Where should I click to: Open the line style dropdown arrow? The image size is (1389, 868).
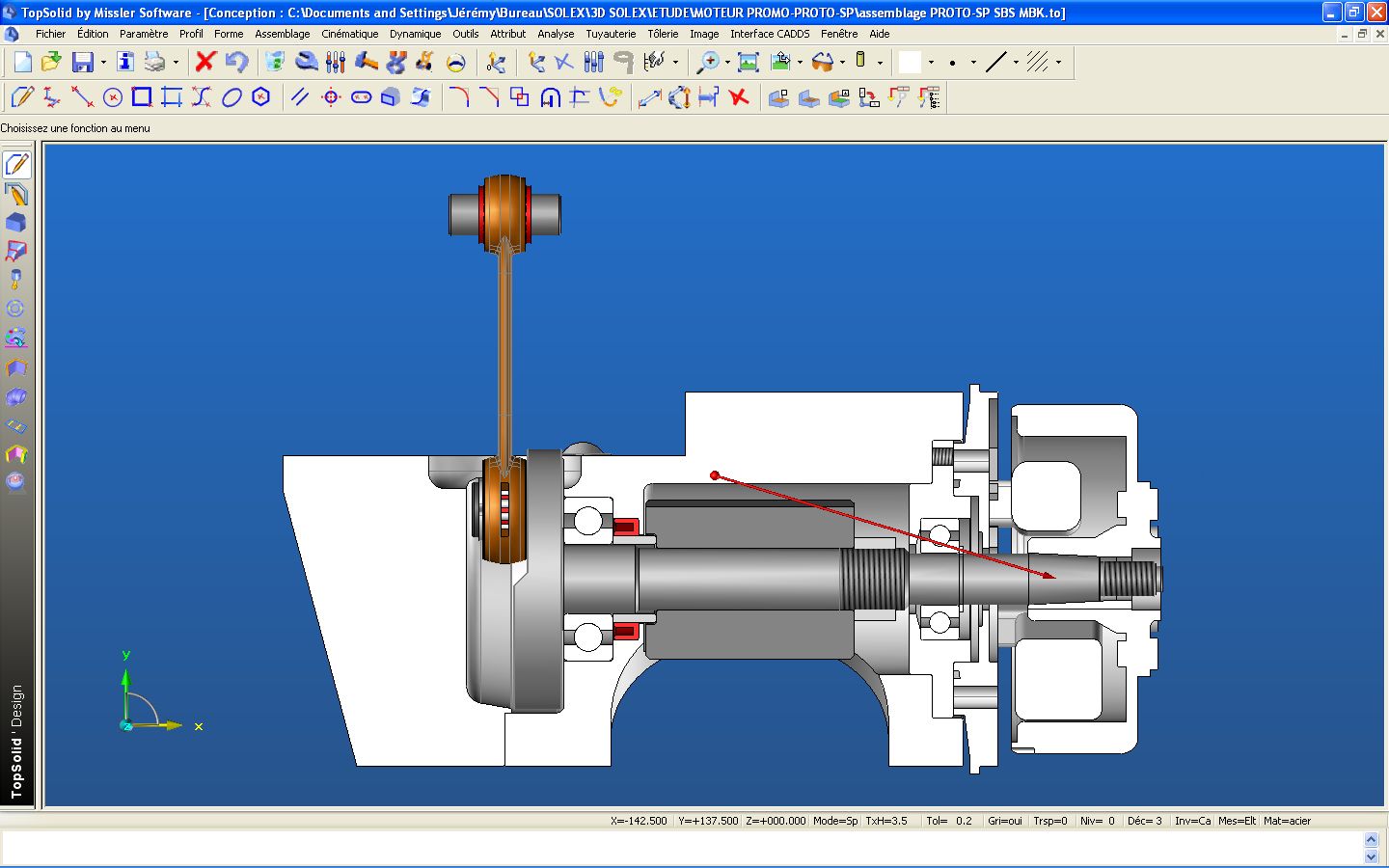click(1016, 63)
